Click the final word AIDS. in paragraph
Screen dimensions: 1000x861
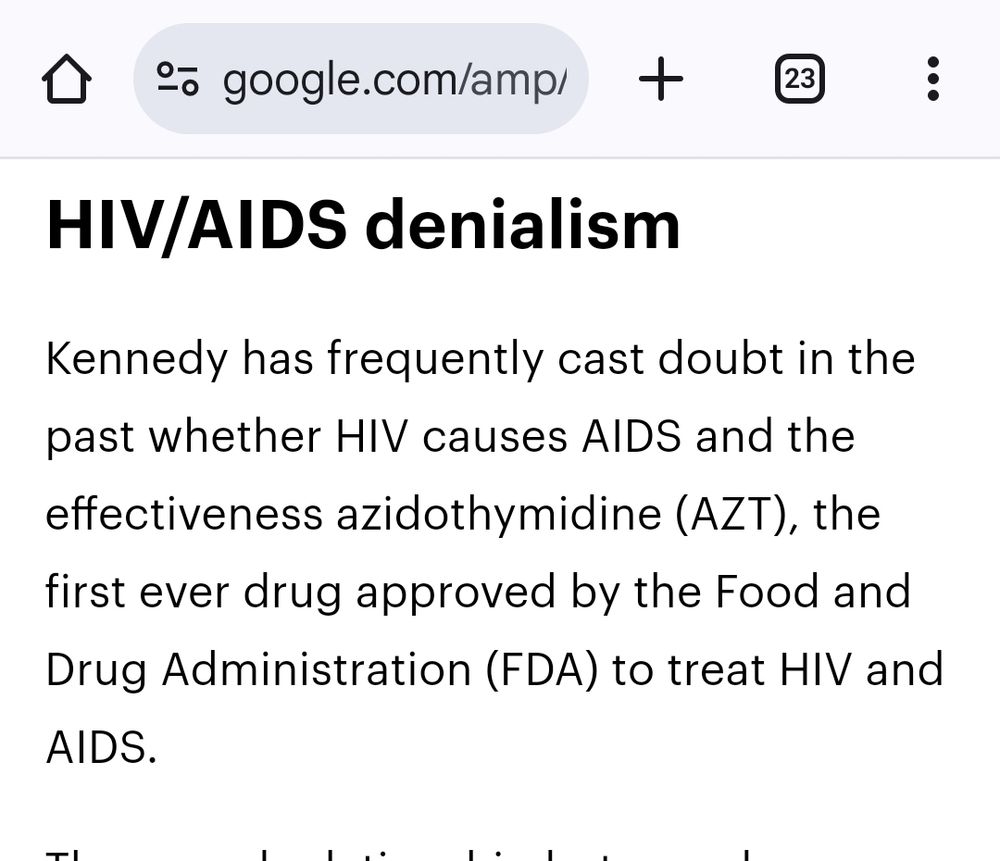coord(101,747)
